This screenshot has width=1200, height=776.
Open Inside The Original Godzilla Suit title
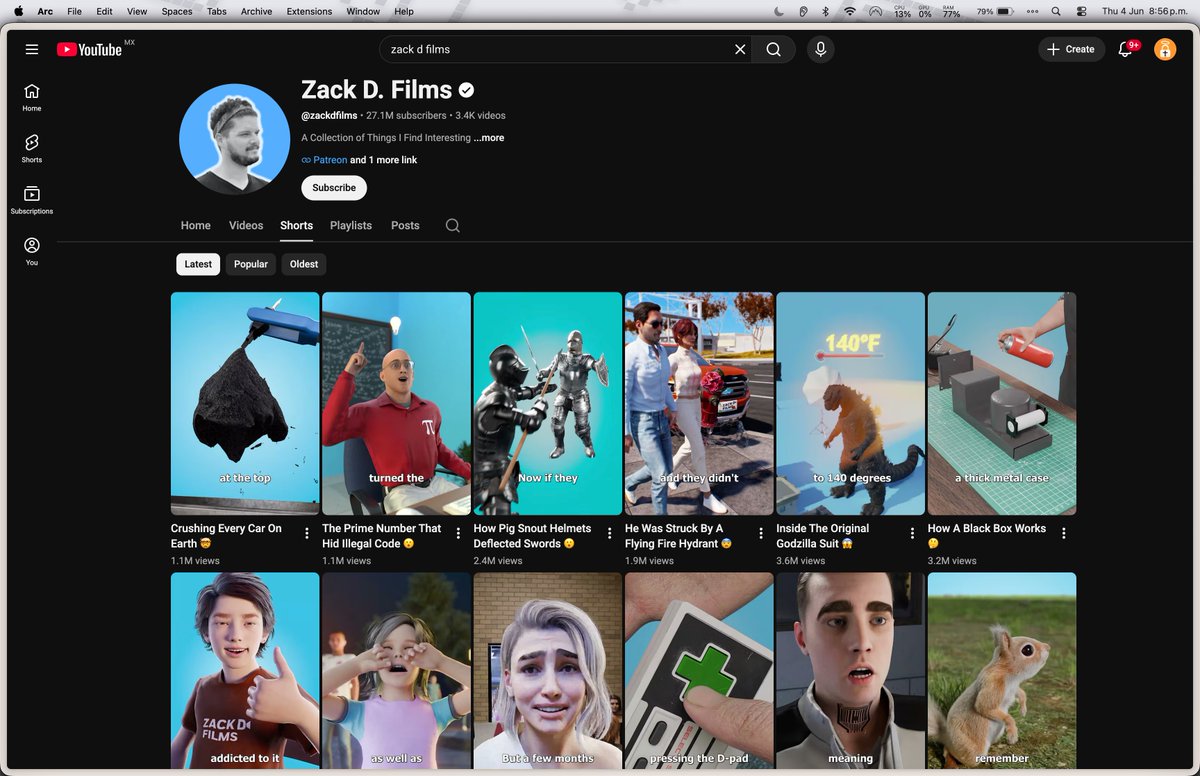coord(823,536)
